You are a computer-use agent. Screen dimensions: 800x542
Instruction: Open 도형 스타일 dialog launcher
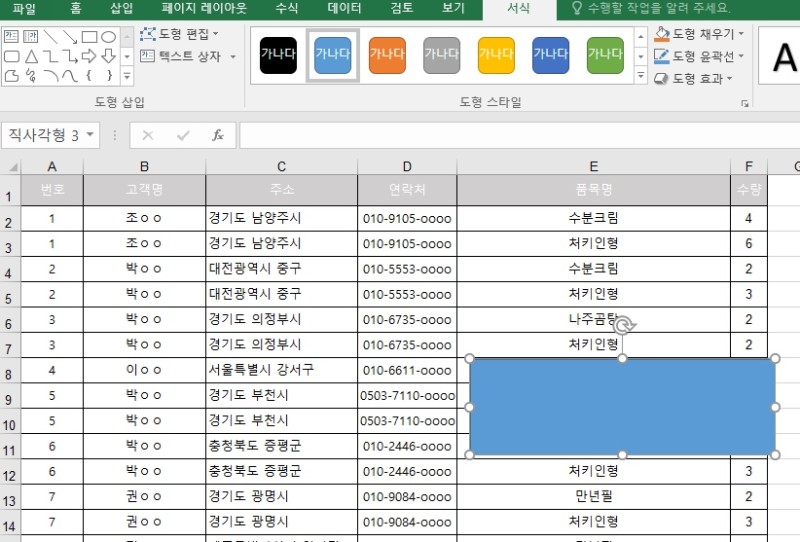[745, 104]
